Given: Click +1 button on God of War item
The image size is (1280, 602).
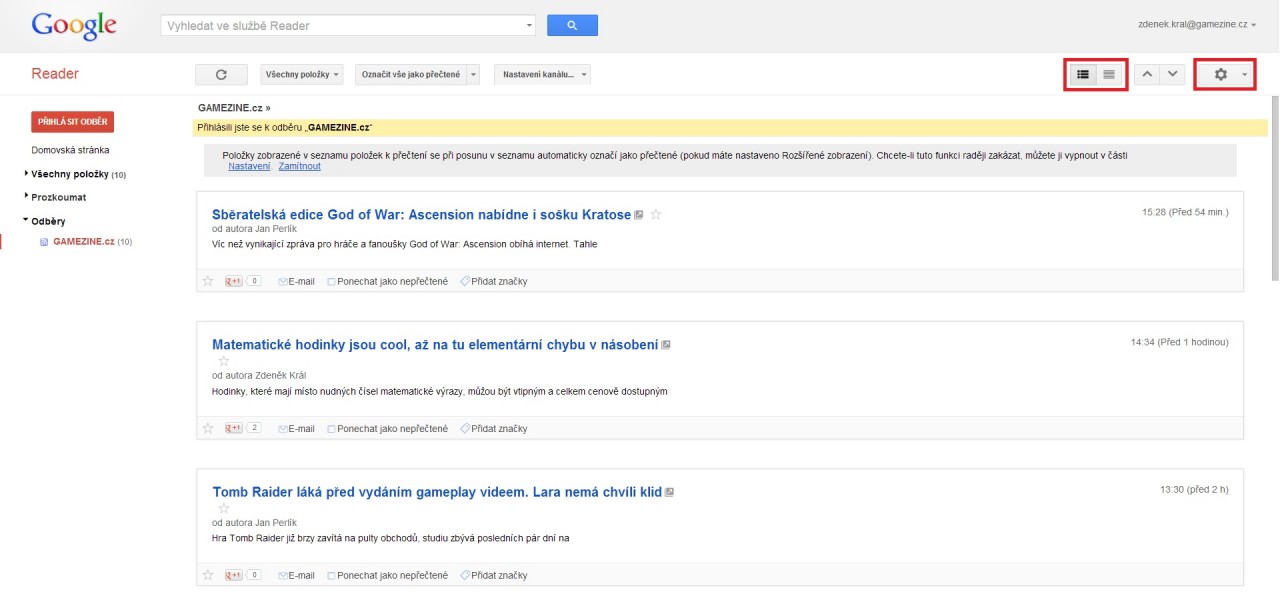Looking at the screenshot, I should click(x=234, y=281).
